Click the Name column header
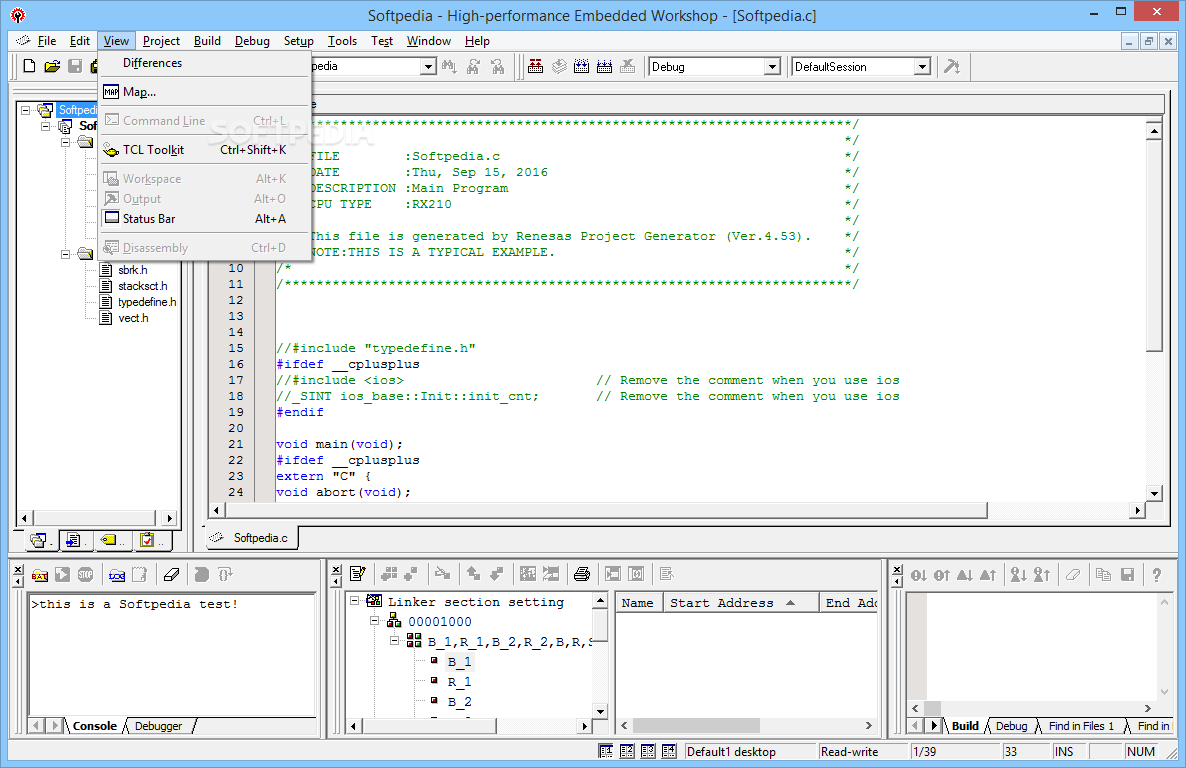This screenshot has width=1186, height=768. click(638, 602)
